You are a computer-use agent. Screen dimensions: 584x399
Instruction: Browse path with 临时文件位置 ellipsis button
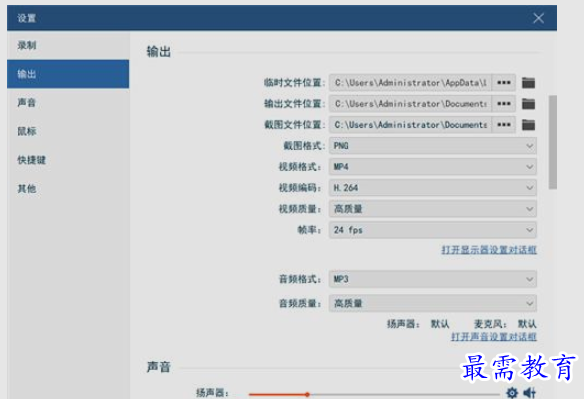pyautogui.click(x=504, y=83)
